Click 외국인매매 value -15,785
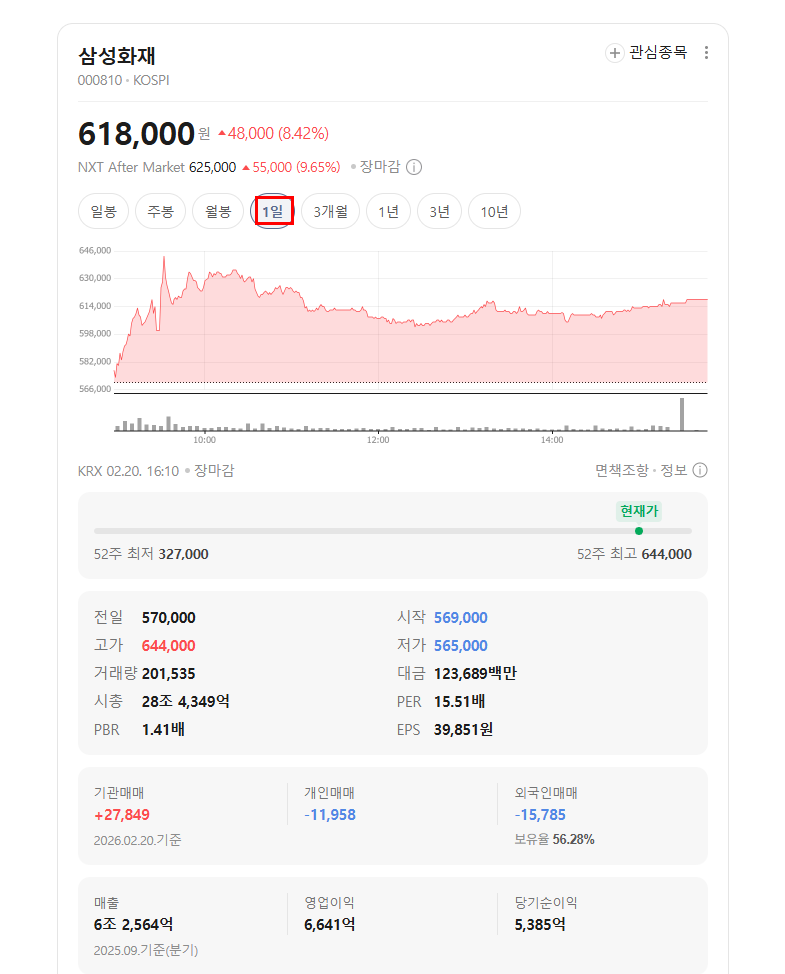The width and height of the screenshot is (785, 974). pos(540,814)
